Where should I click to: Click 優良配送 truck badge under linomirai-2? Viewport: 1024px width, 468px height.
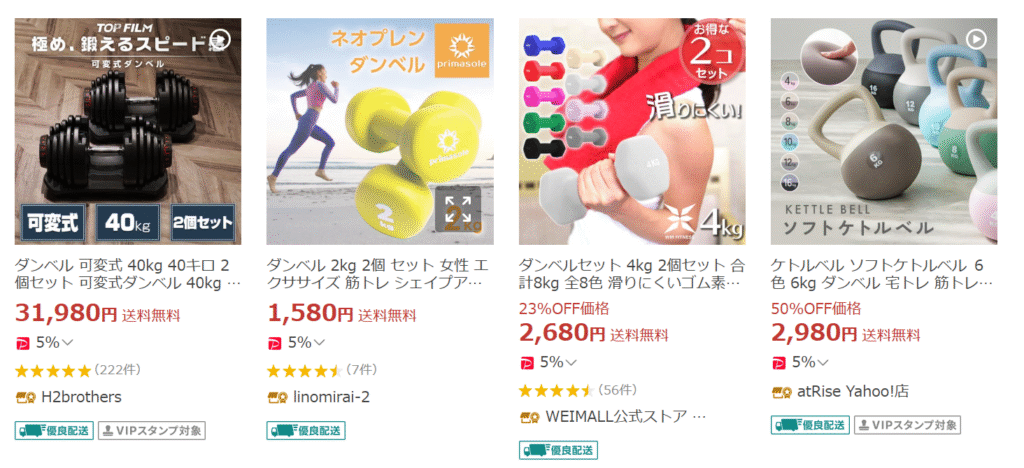(x=306, y=431)
